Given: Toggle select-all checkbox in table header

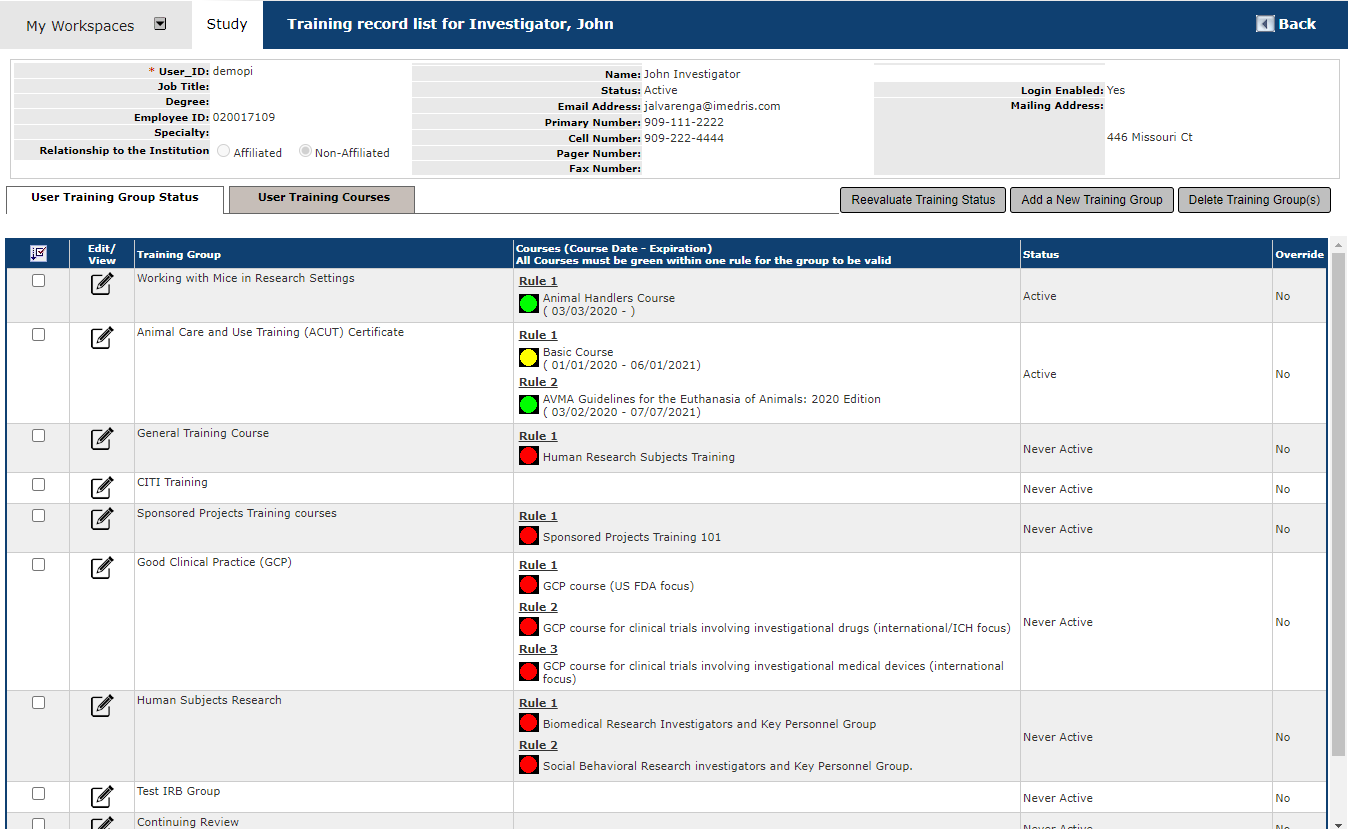Looking at the screenshot, I should coord(39,254).
